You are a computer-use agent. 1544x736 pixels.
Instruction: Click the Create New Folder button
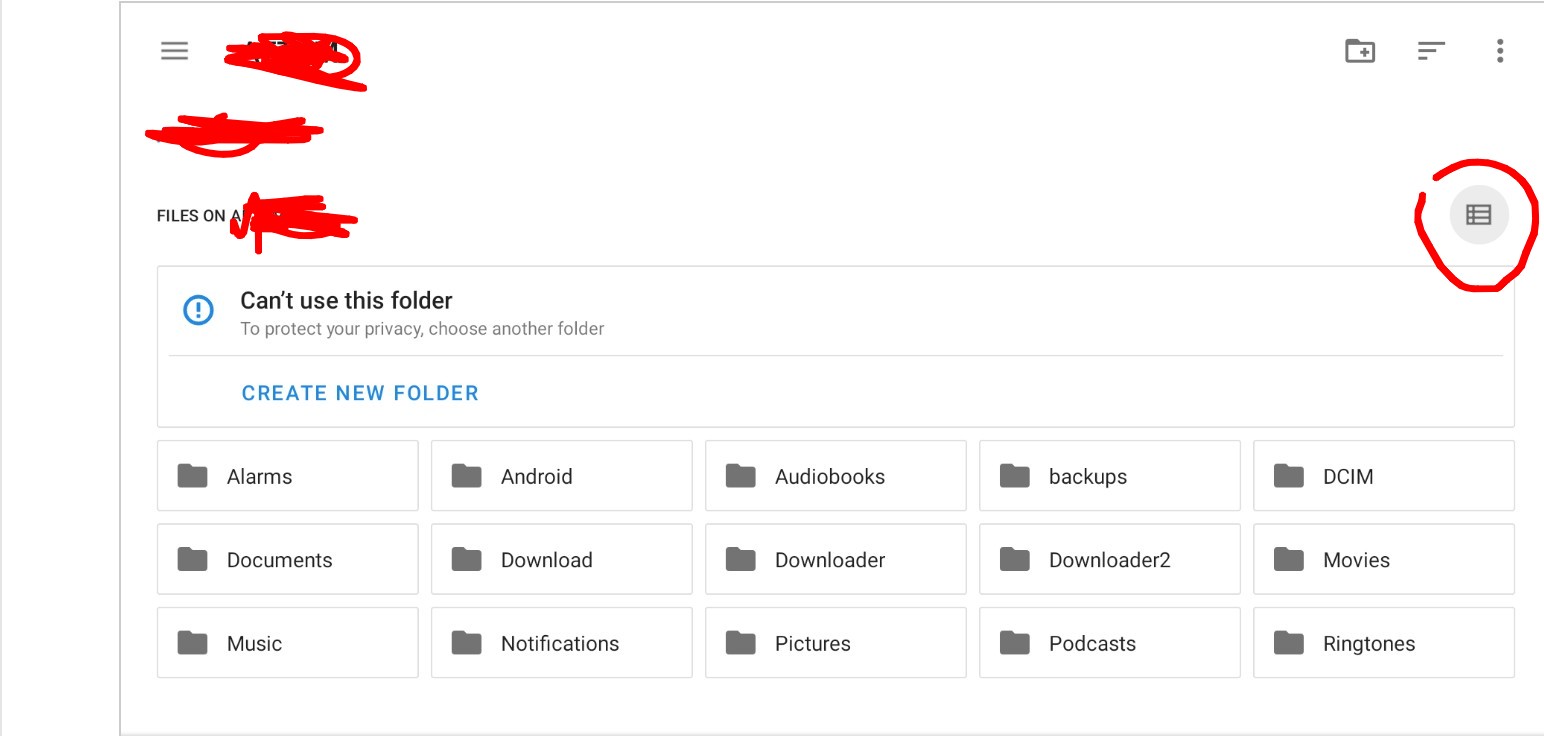(x=360, y=393)
